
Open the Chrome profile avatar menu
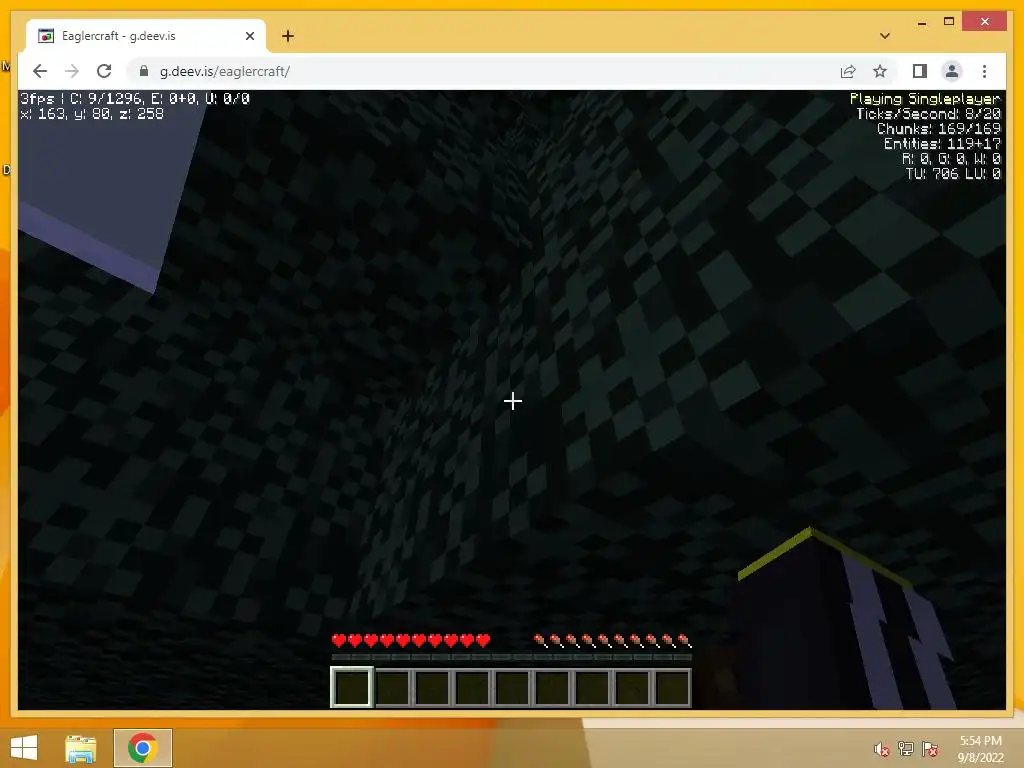[952, 71]
